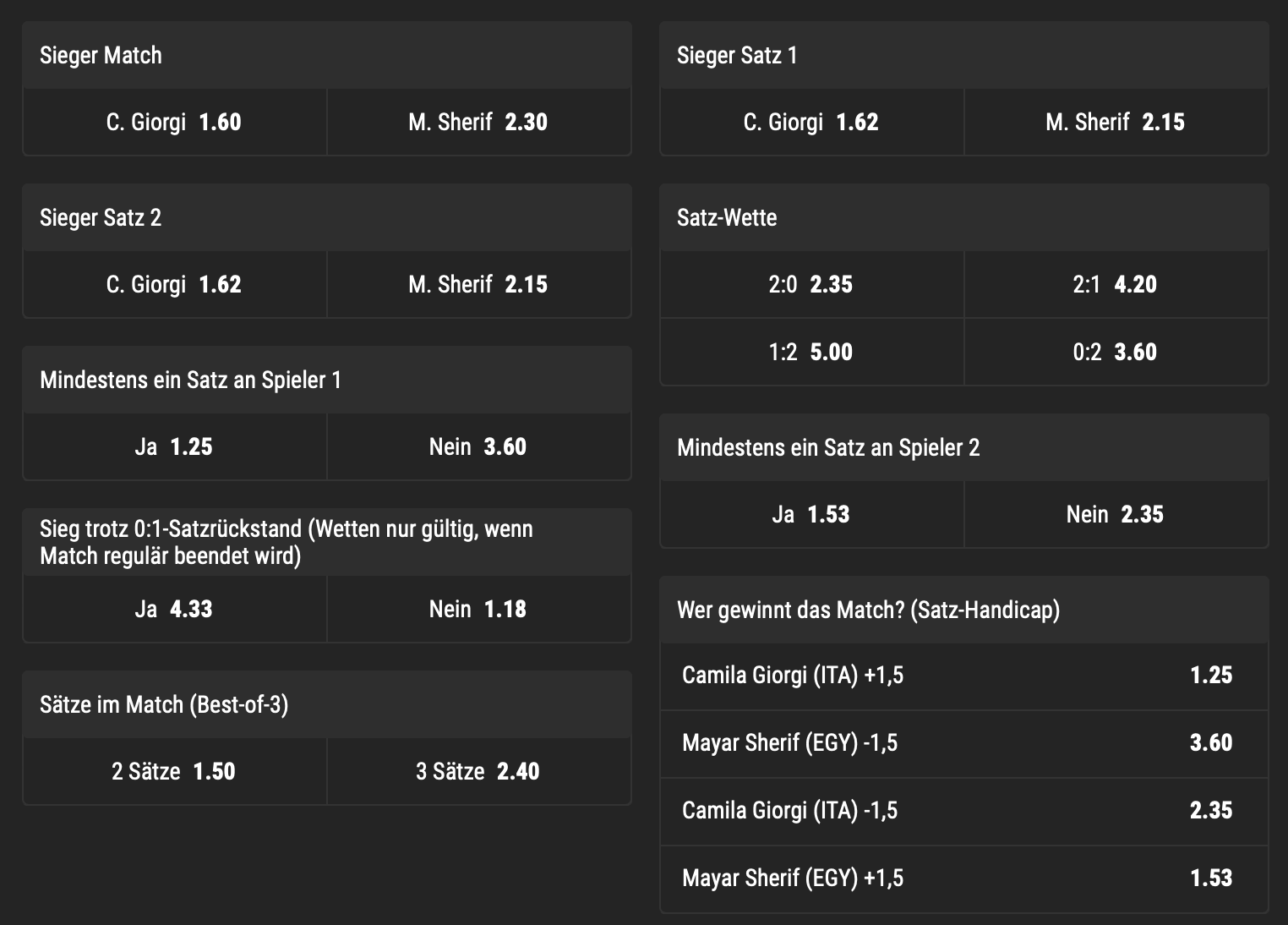Click Ja 1.25 for Mindestens ein Satz Spieler 1
1288x925 pixels.
coord(175,446)
